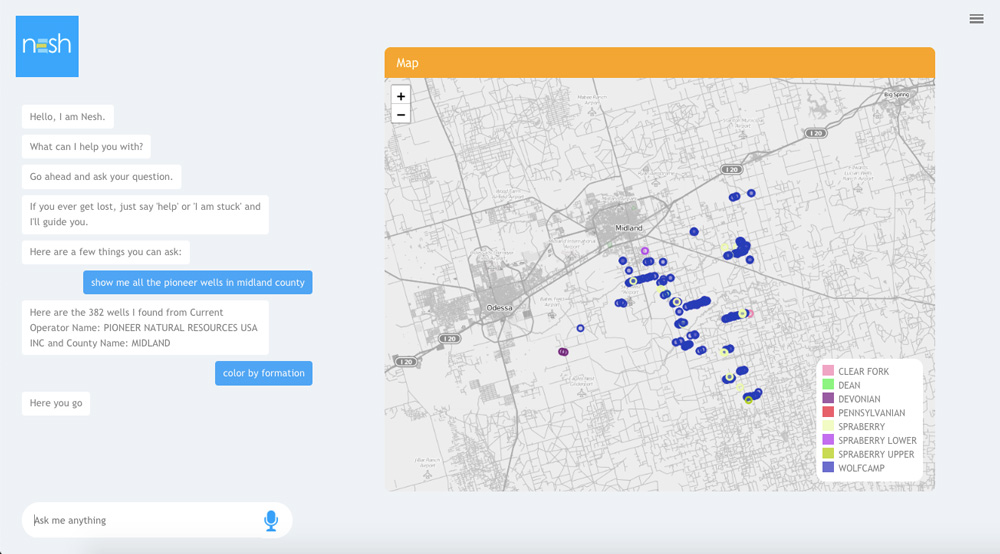The width and height of the screenshot is (1000, 554).
Task: Select the WOLFCAMP blue legend swatch
Action: [x=828, y=467]
